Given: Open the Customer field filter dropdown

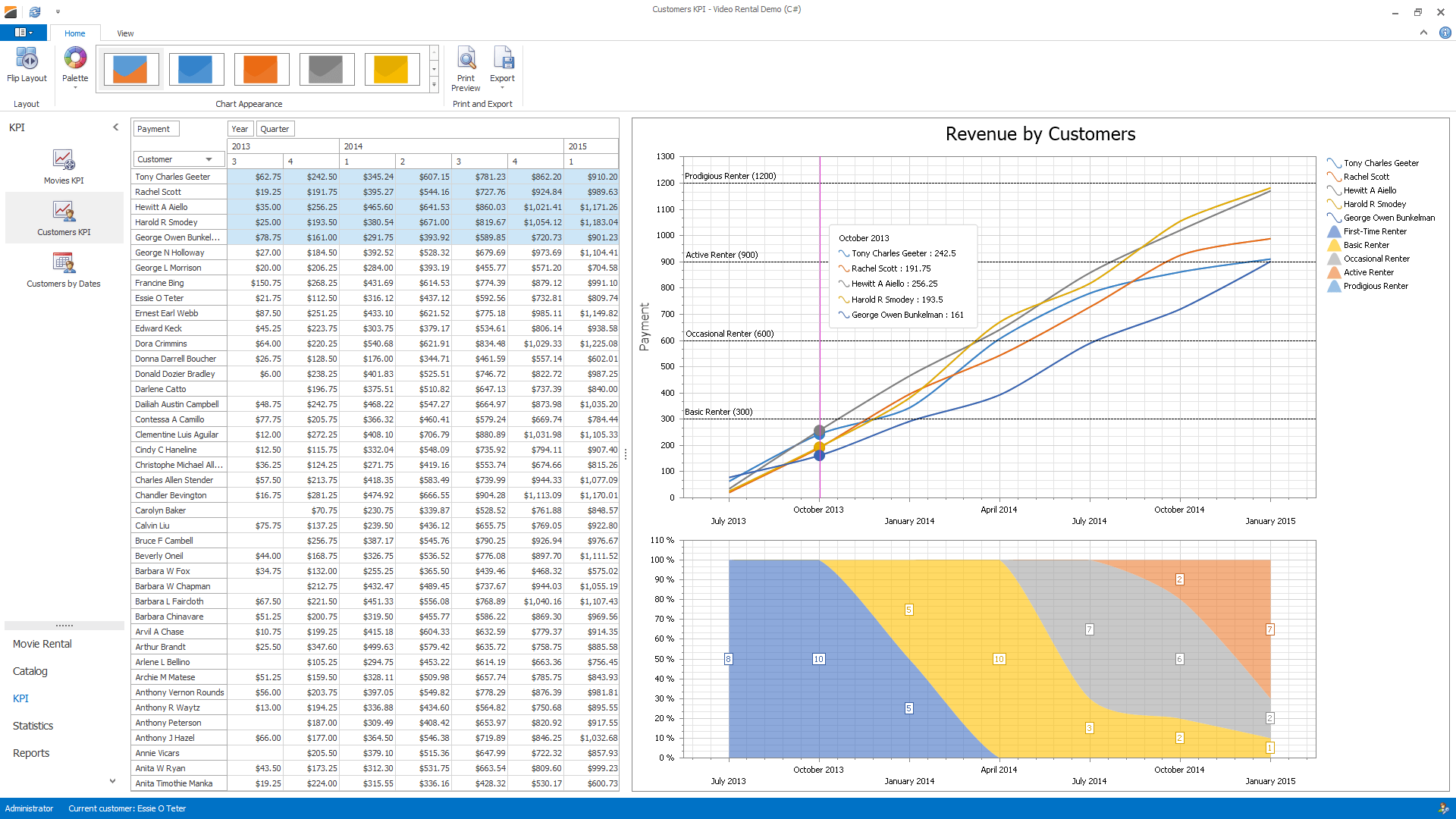Looking at the screenshot, I should click(209, 159).
